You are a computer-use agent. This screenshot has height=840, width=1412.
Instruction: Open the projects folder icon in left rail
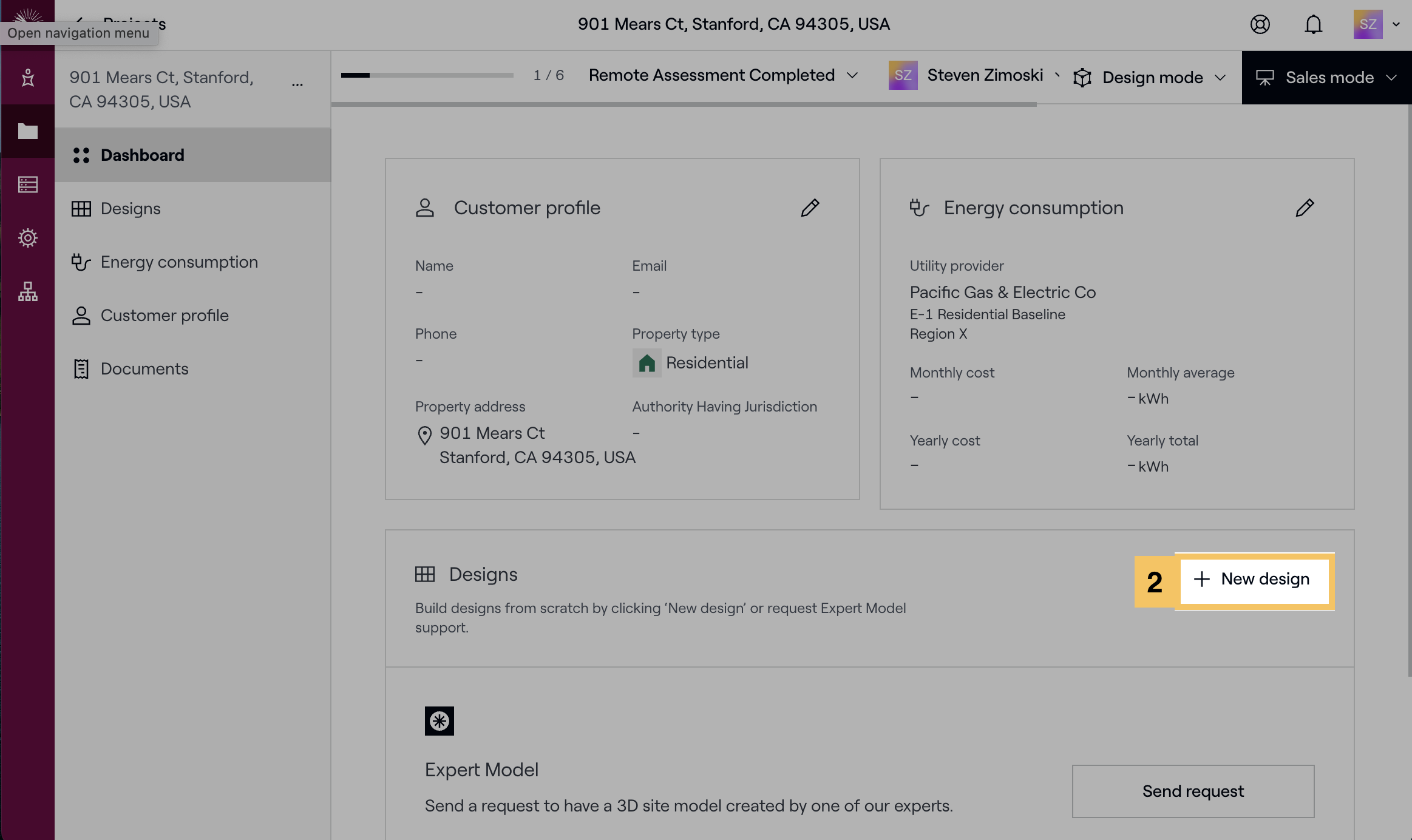(27, 131)
